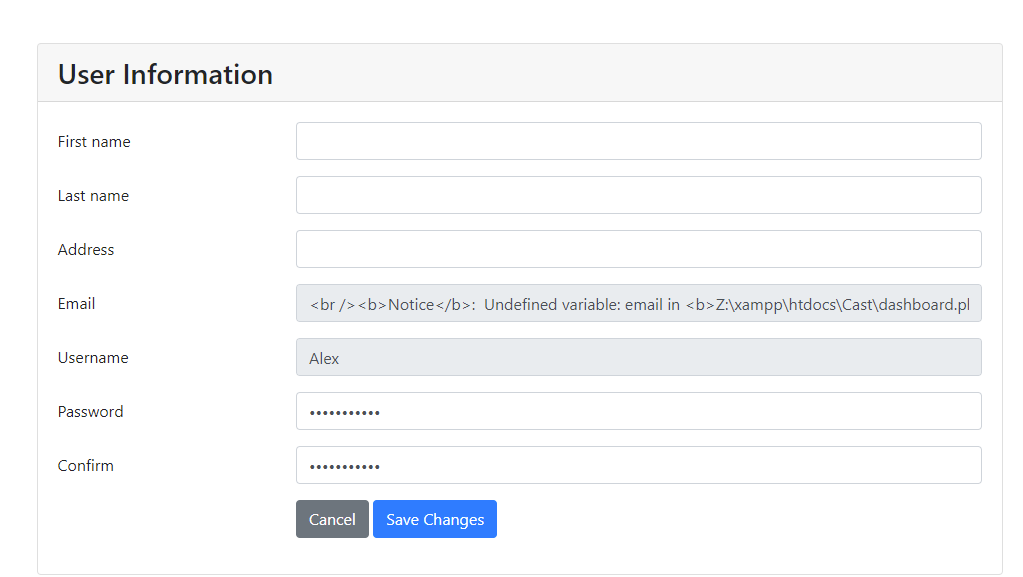The height and width of the screenshot is (577, 1023).
Task: Focus the Confirm password input field
Action: (x=638, y=465)
